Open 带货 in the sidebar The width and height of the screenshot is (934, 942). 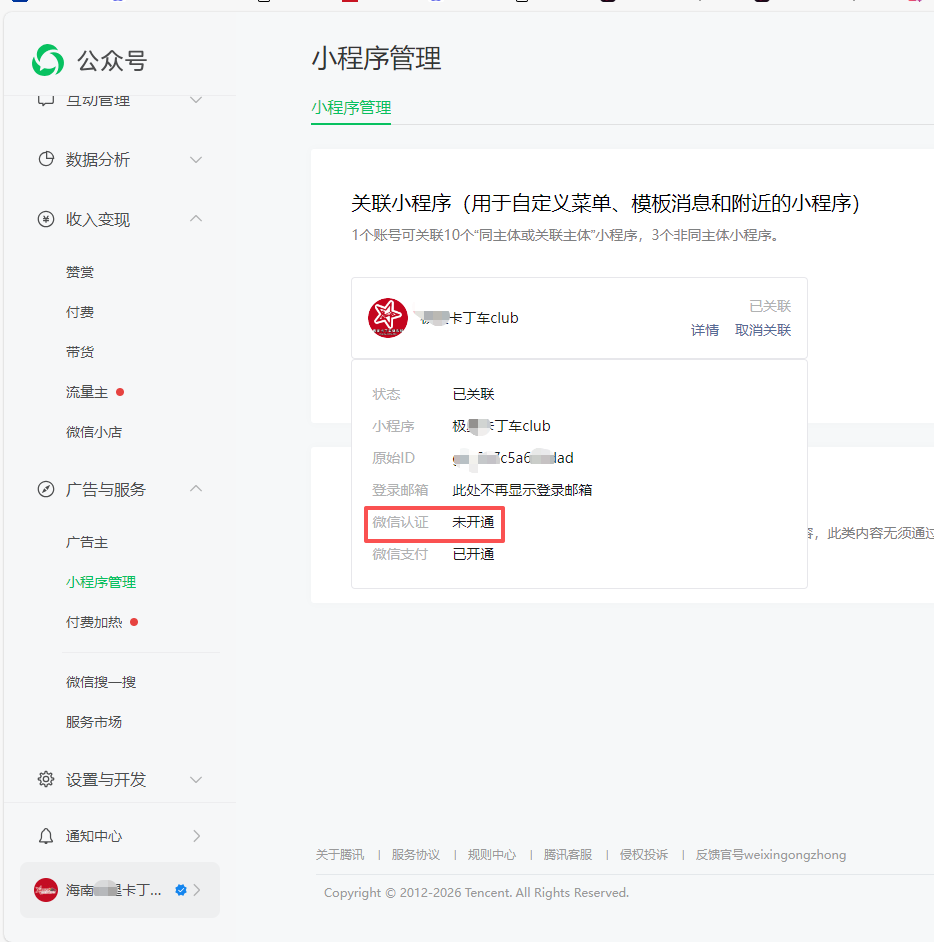pos(80,352)
